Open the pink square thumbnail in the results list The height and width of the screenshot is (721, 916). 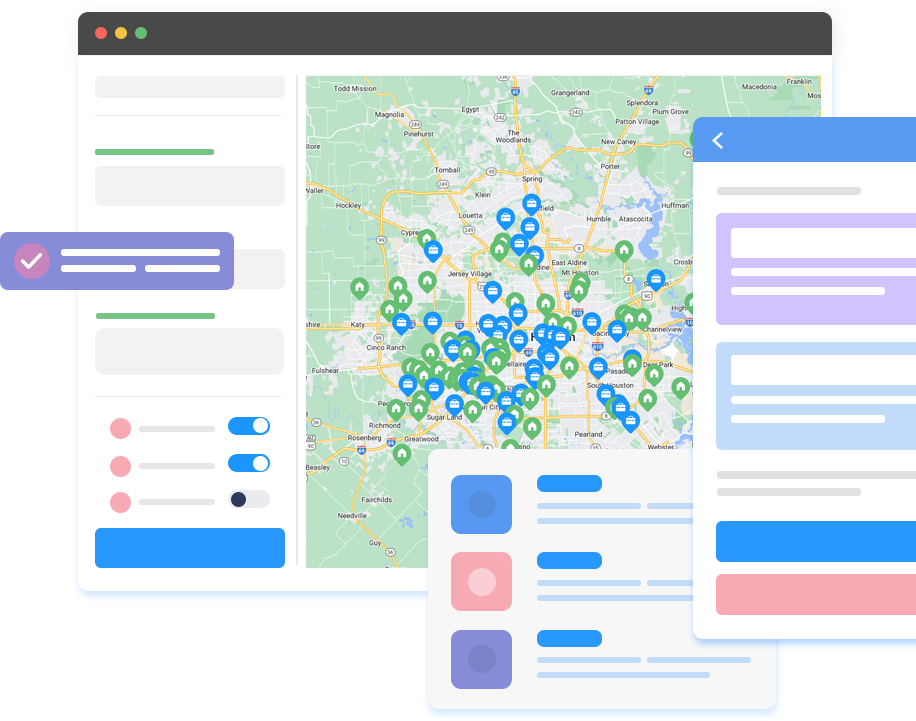click(x=481, y=581)
